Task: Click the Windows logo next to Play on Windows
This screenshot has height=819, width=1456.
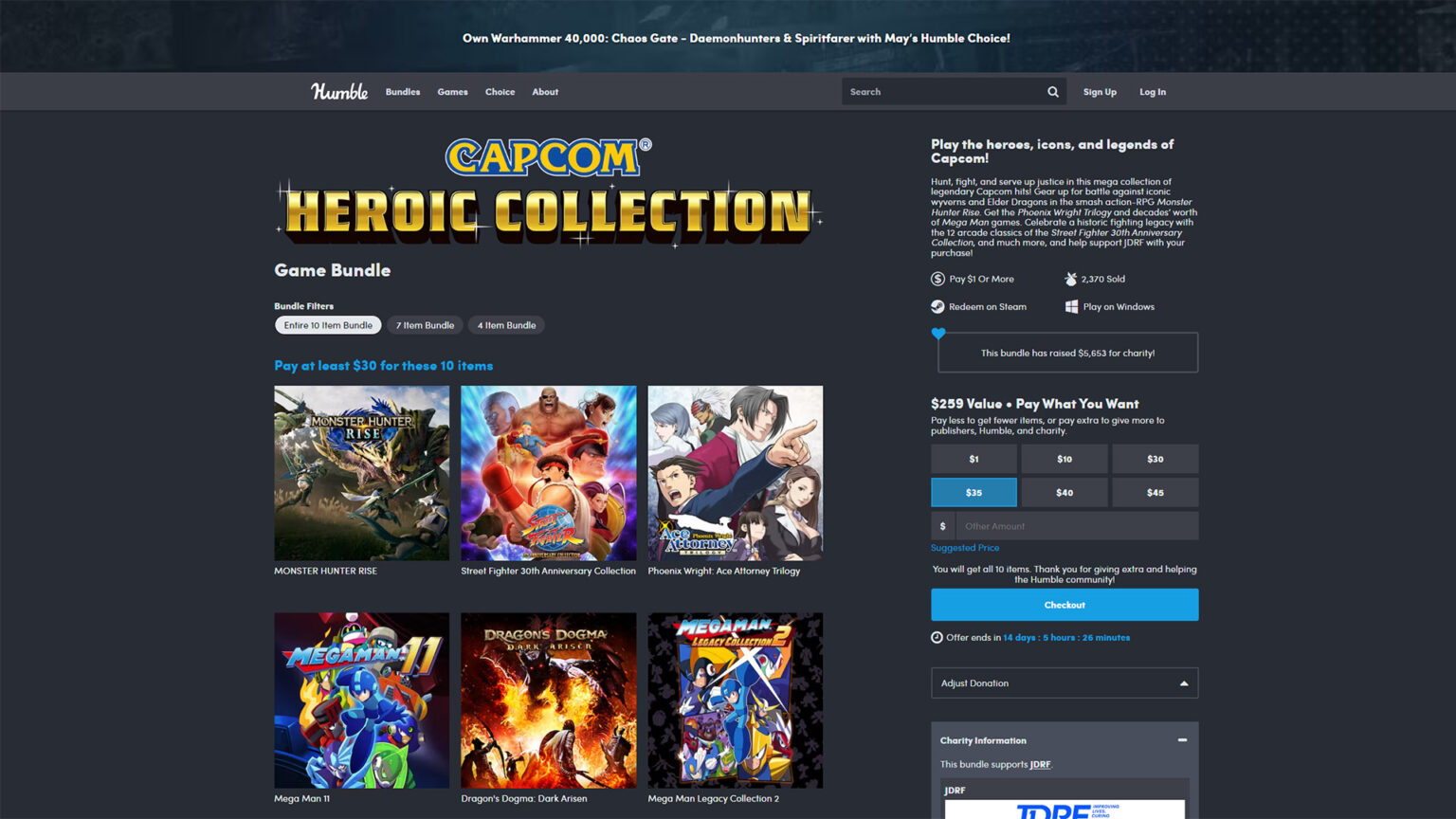Action: (x=1072, y=306)
